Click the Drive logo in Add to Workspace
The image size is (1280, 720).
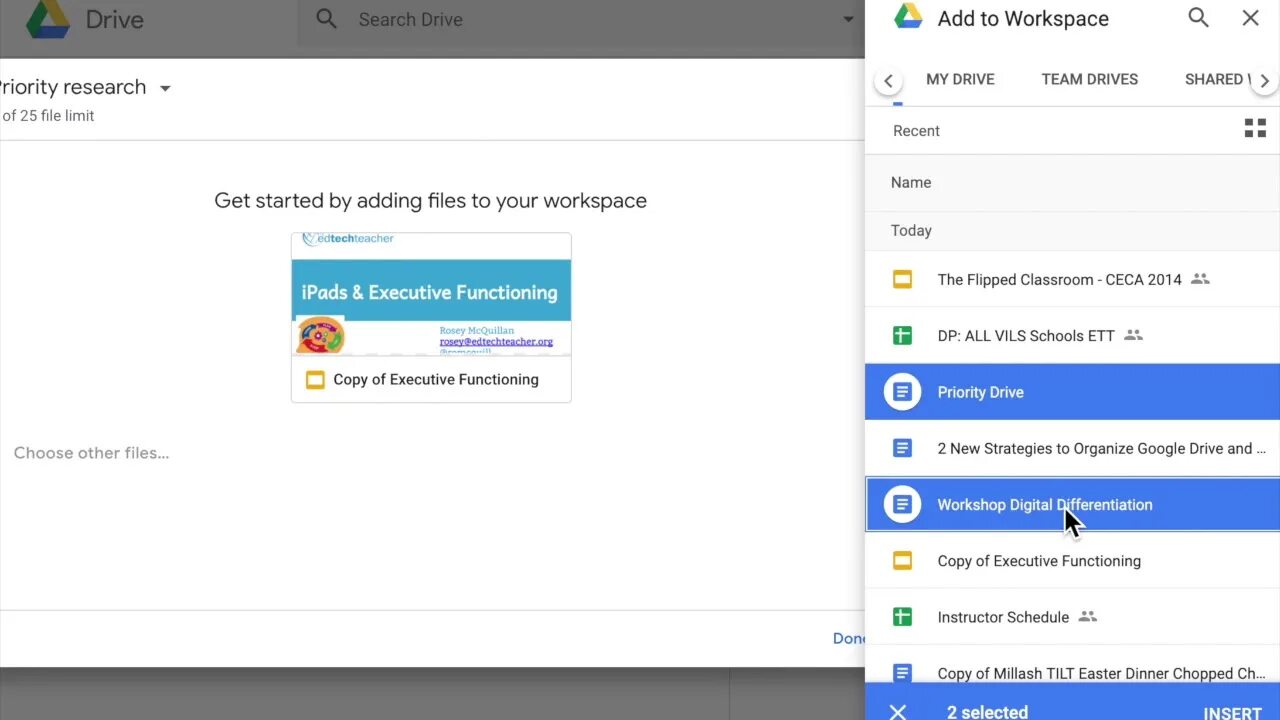[x=908, y=17]
